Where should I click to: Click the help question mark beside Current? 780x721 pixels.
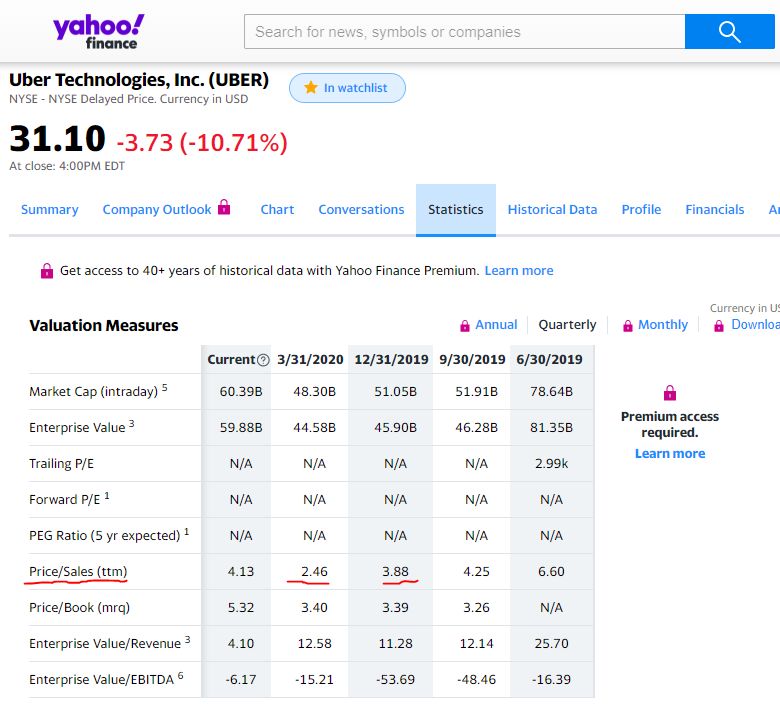pyautogui.click(x=264, y=360)
